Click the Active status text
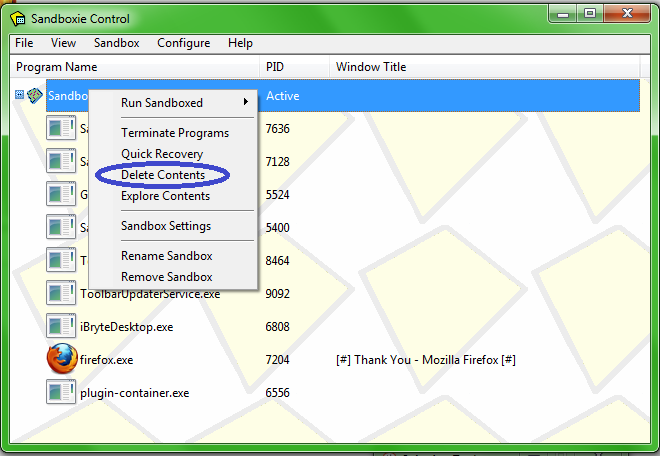Viewport: 660px width, 456px height. [282, 96]
